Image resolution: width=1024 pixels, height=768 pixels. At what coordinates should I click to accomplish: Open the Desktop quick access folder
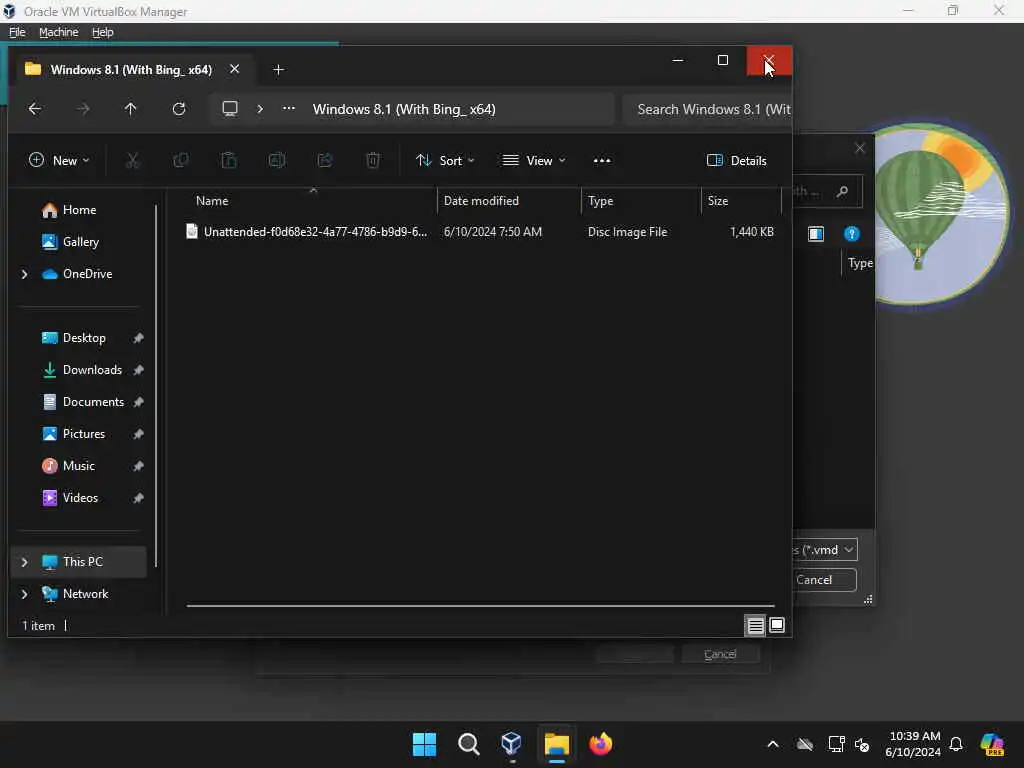[84, 338]
